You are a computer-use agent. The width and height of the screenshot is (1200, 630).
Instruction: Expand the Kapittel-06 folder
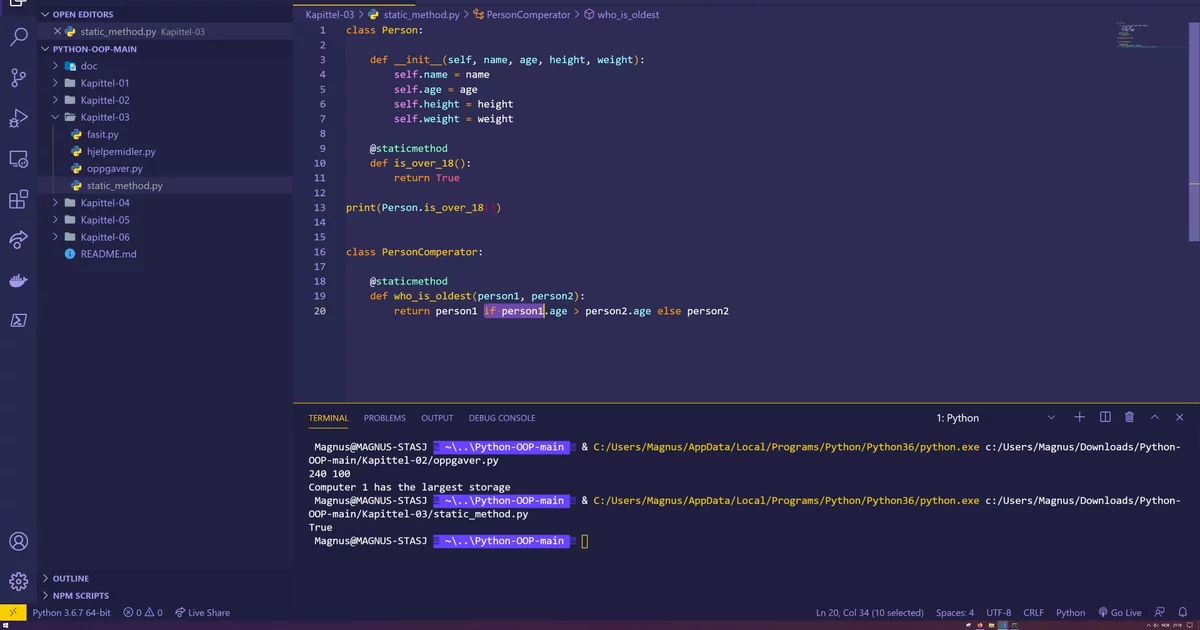pyautogui.click(x=165, y=237)
